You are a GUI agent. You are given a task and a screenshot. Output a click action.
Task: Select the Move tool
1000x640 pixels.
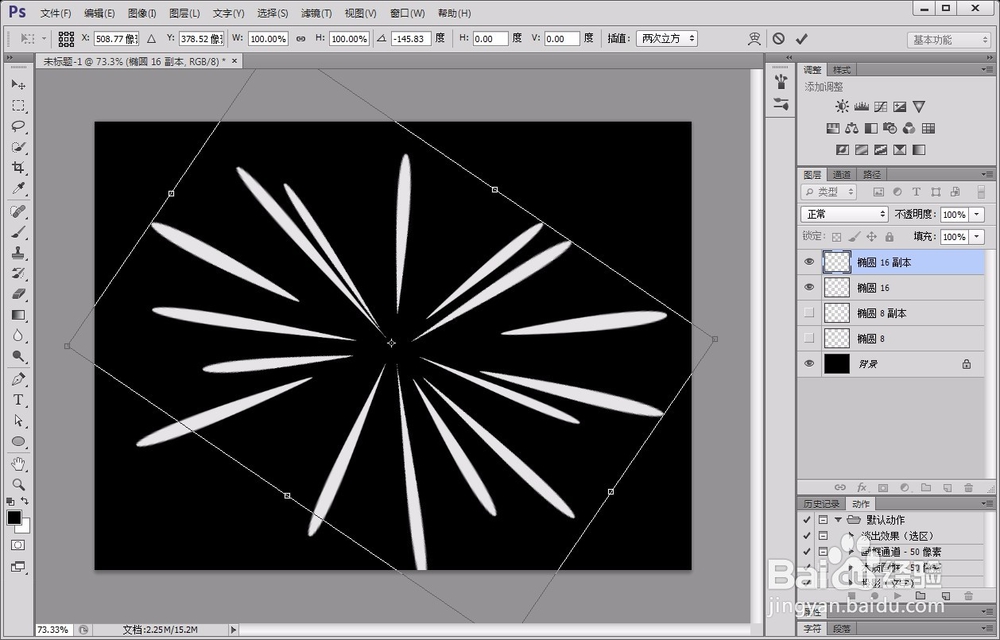click(x=18, y=85)
